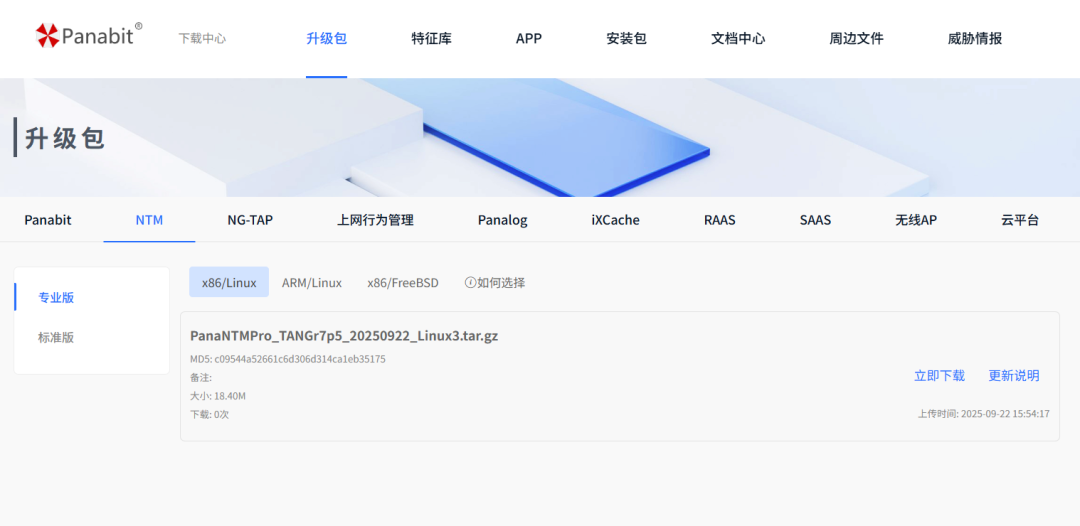Screen dimensions: 1080x526
Task: Go to the APP section
Action: pos(528,39)
